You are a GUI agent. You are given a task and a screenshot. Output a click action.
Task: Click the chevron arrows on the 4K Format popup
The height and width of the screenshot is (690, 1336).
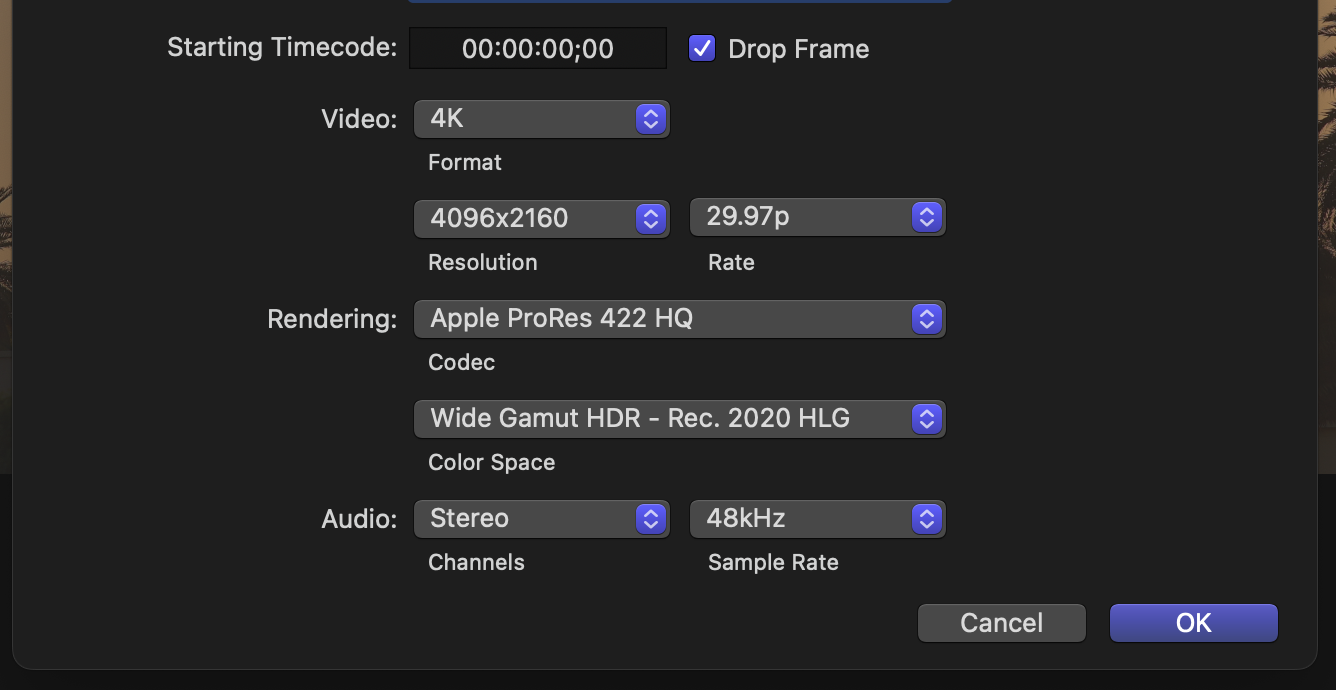(651, 119)
